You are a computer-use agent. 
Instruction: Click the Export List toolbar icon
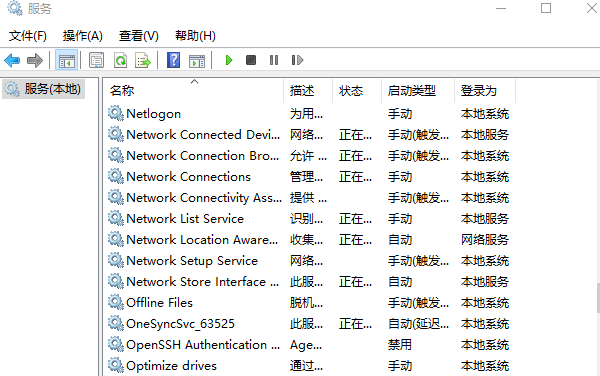coord(143,60)
